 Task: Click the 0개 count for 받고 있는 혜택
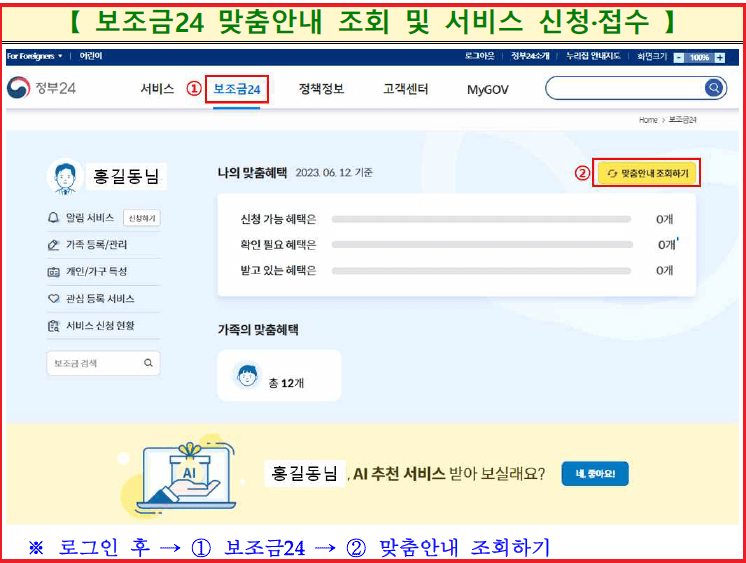(x=664, y=271)
